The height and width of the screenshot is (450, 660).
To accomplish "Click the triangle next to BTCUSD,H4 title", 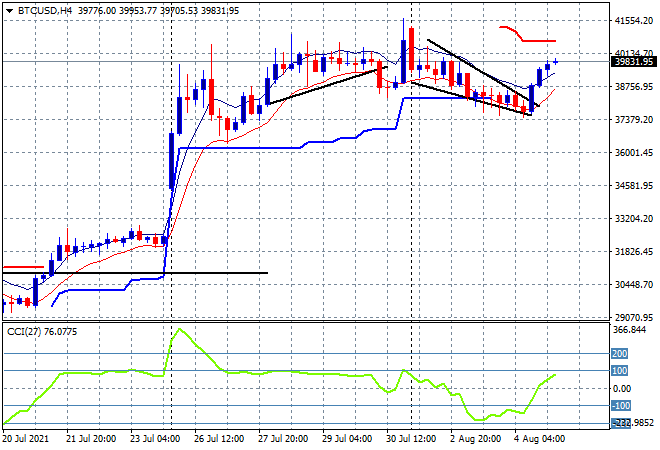I will click(9, 11).
